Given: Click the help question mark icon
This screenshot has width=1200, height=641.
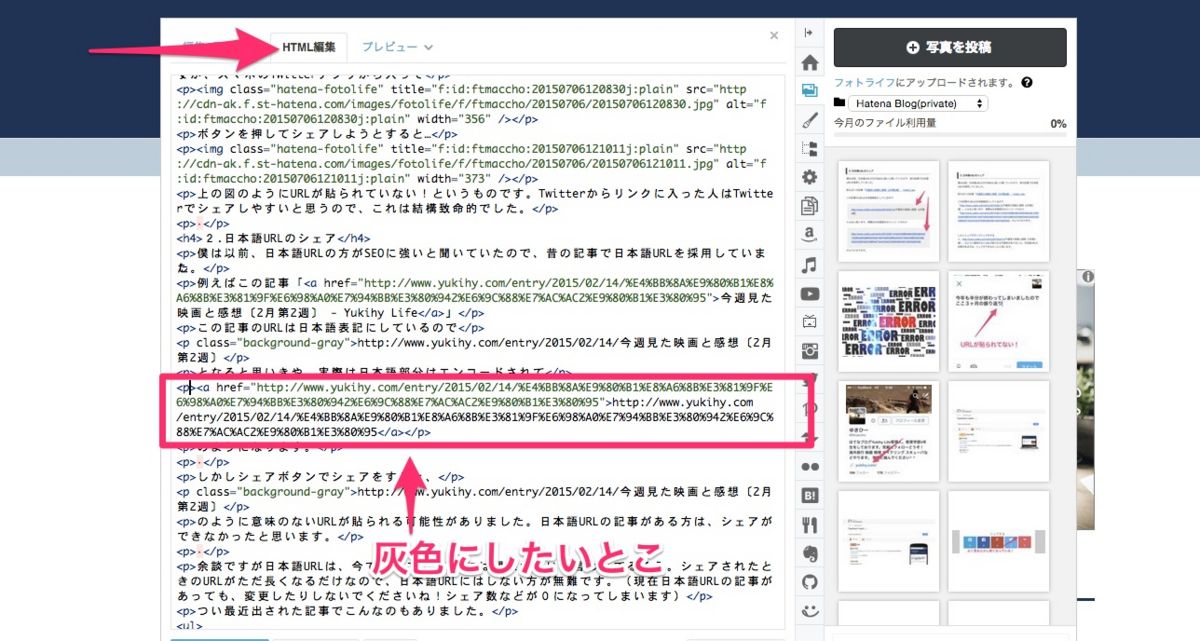Looking at the screenshot, I should 1027,83.
